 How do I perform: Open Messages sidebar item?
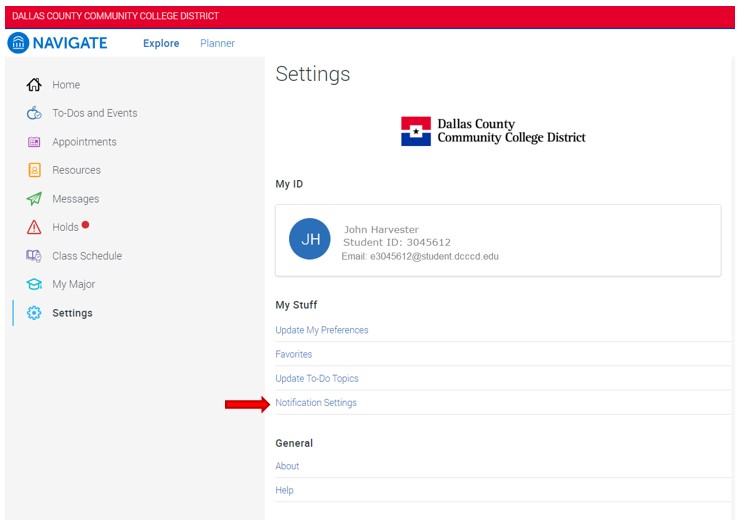(76, 199)
